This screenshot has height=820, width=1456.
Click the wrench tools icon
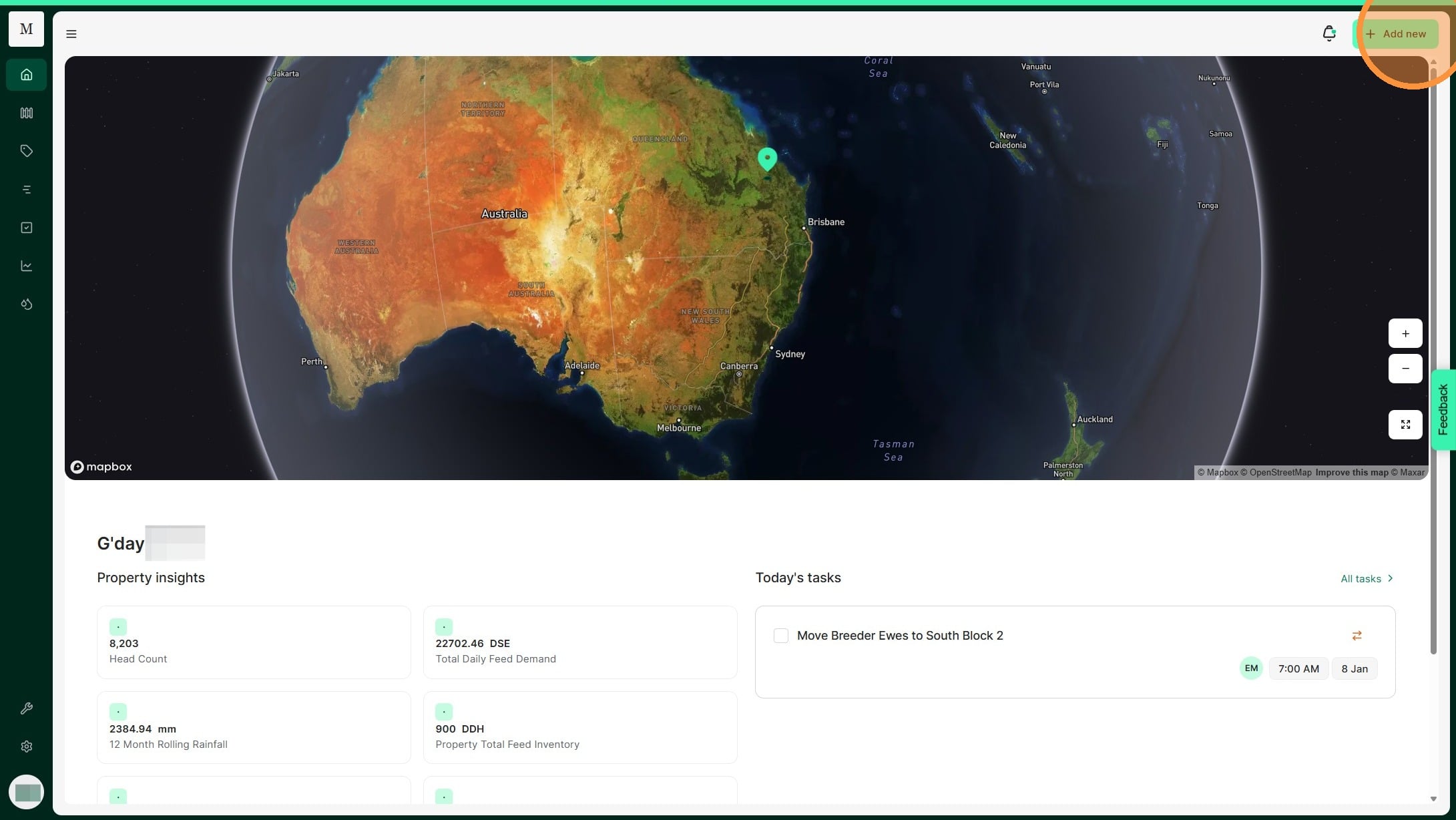coord(26,708)
